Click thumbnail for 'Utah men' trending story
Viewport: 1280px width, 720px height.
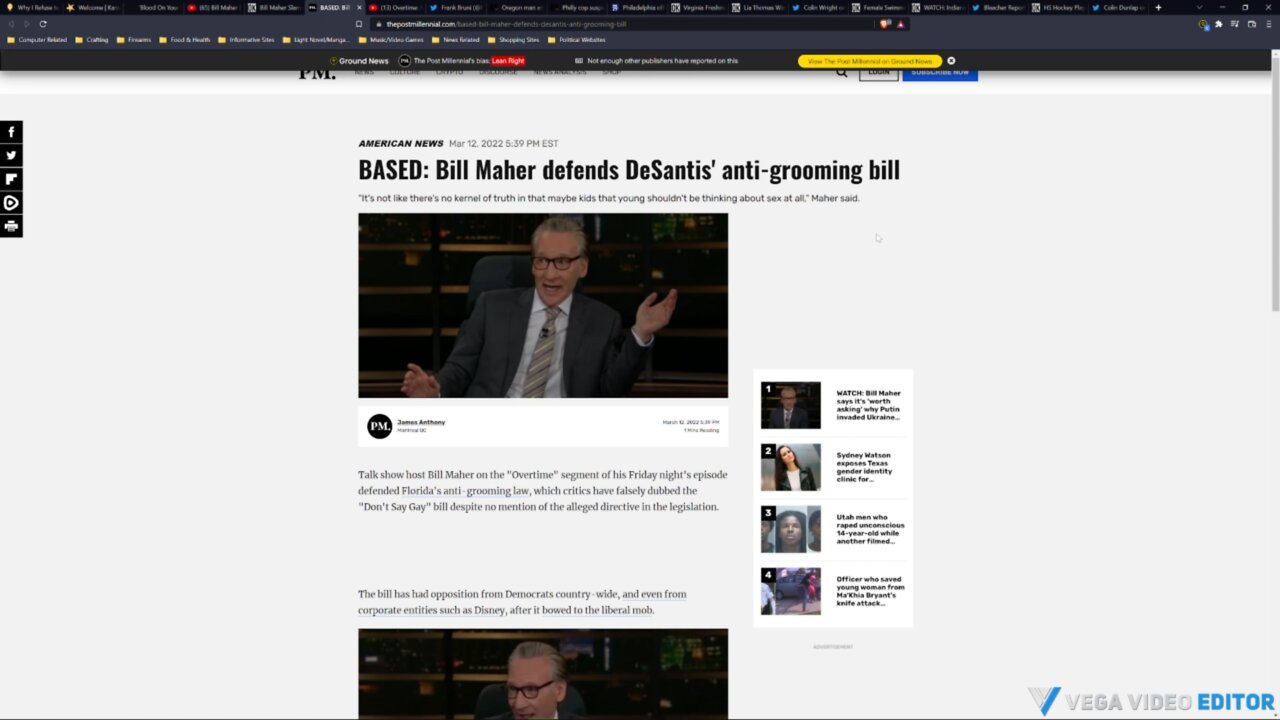(x=790, y=529)
